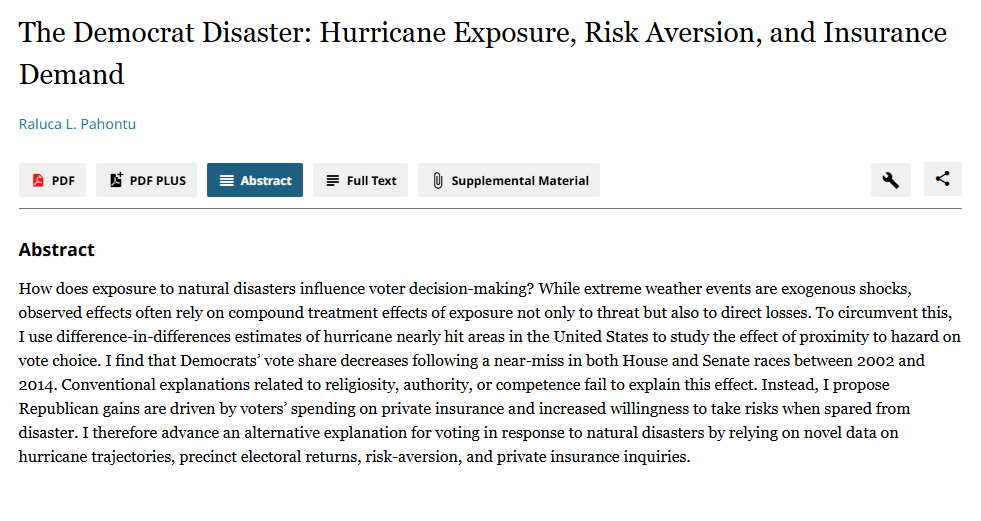Viewport: 981px width, 521px height.
Task: Click the article title's first line
Action: click(x=482, y=33)
